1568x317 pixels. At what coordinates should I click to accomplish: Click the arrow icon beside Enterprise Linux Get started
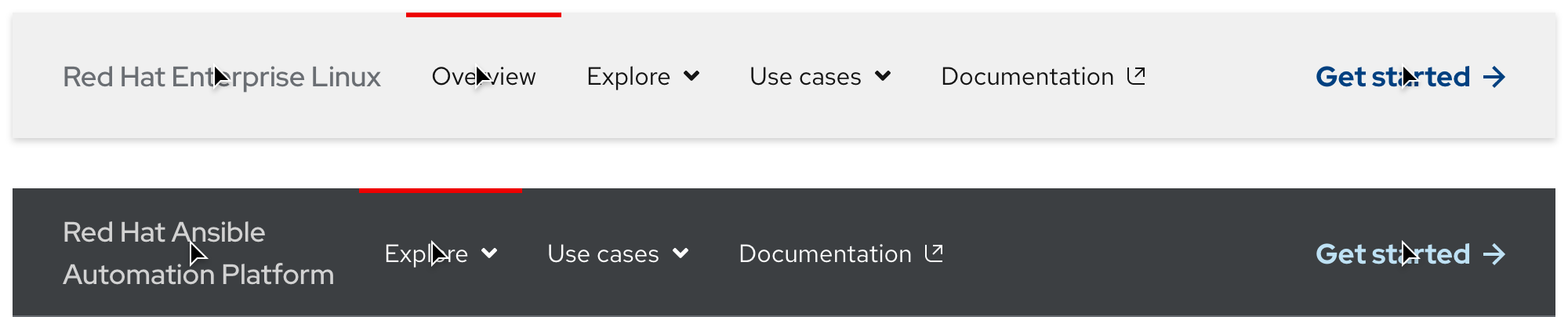(x=1494, y=77)
